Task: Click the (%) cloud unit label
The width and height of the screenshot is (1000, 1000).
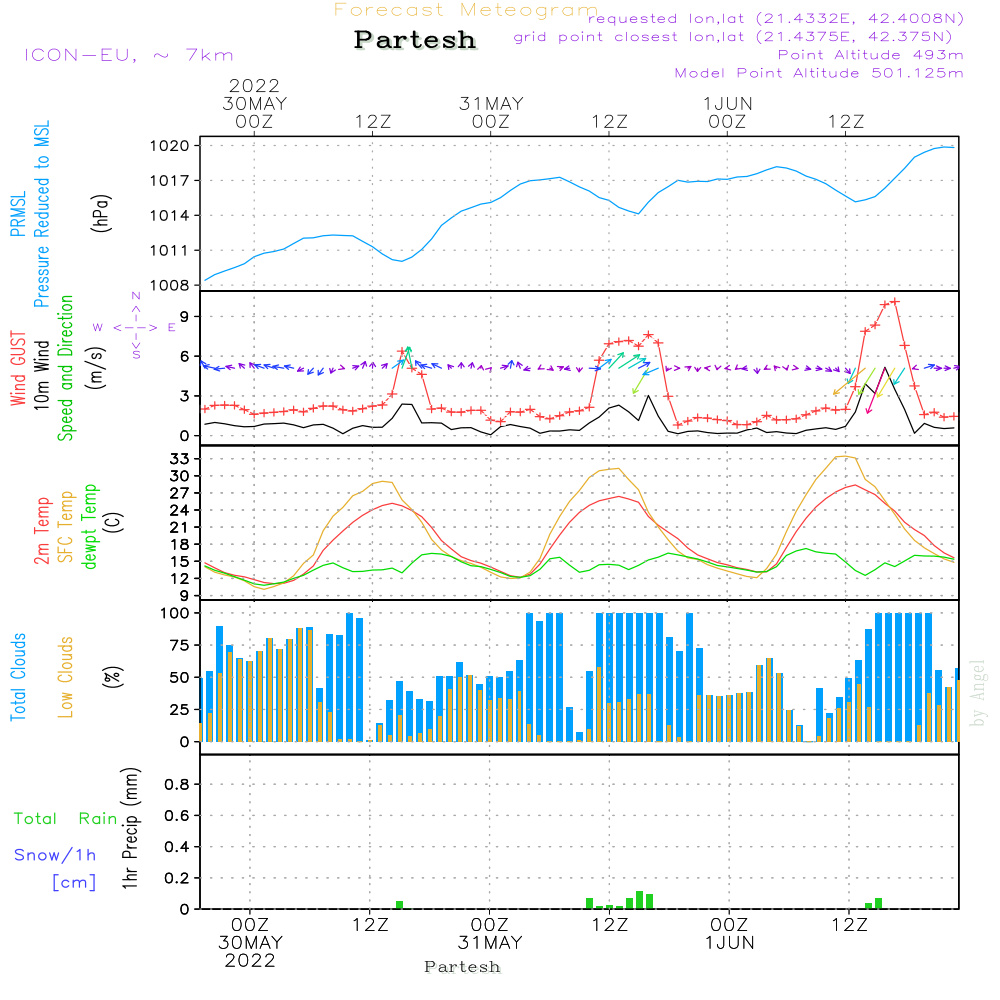Action: point(112,677)
